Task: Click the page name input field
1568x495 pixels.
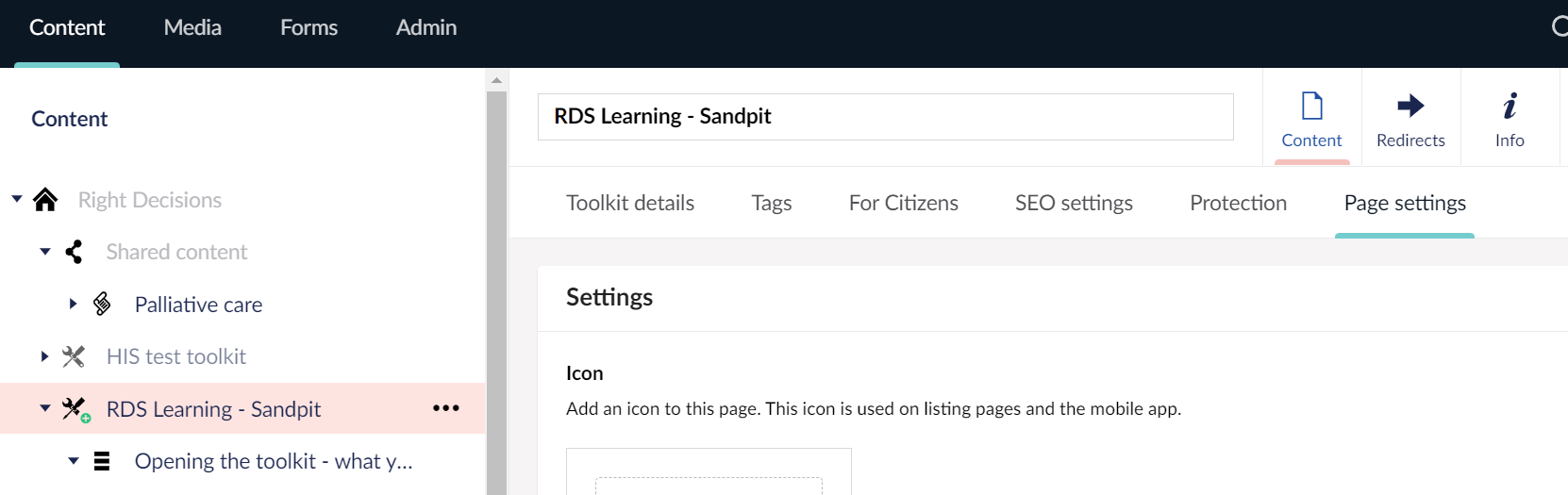Action: [x=885, y=117]
